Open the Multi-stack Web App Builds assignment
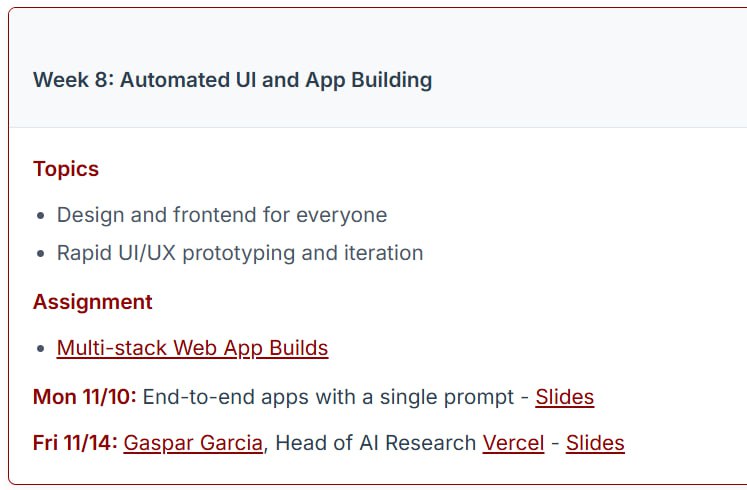Screen dimensions: 747x490 192,348
